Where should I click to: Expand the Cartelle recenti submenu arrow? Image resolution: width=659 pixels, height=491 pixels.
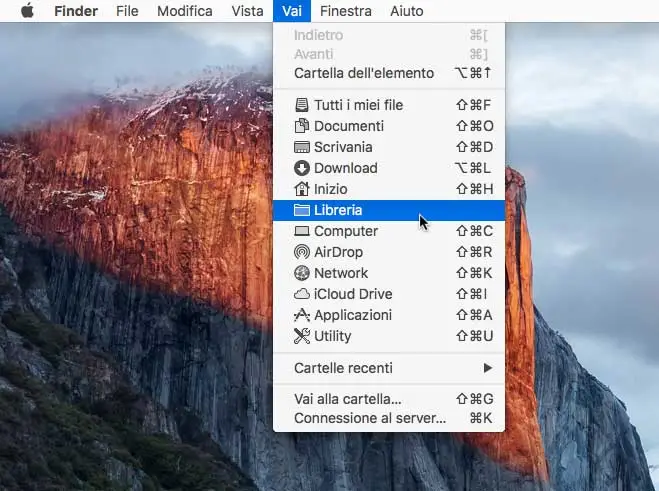488,368
